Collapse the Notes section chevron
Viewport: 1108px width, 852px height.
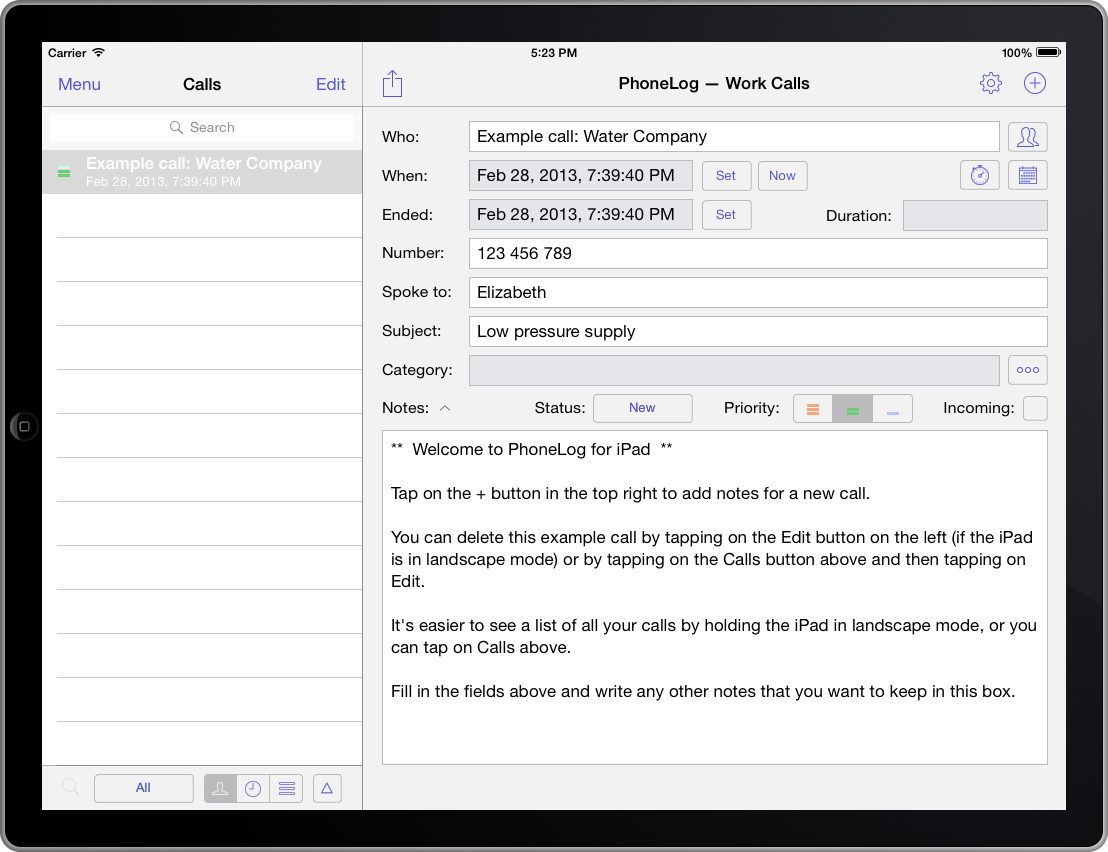445,408
